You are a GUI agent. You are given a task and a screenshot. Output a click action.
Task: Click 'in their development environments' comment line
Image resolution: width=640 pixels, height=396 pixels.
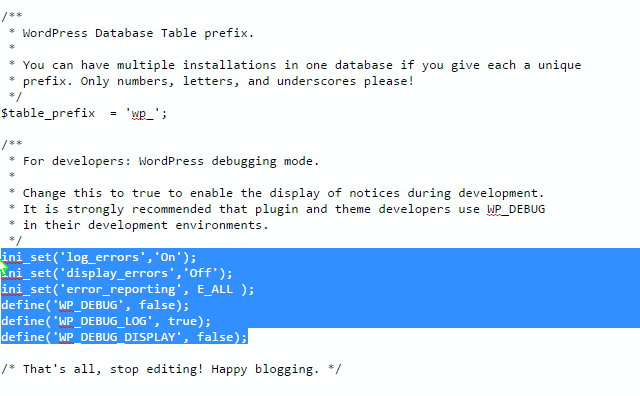pyautogui.click(x=145, y=225)
